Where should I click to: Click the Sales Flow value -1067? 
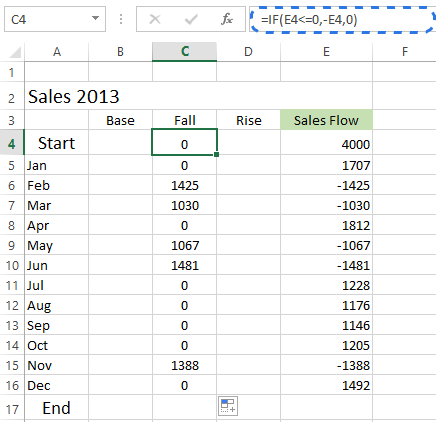pyautogui.click(x=327, y=245)
